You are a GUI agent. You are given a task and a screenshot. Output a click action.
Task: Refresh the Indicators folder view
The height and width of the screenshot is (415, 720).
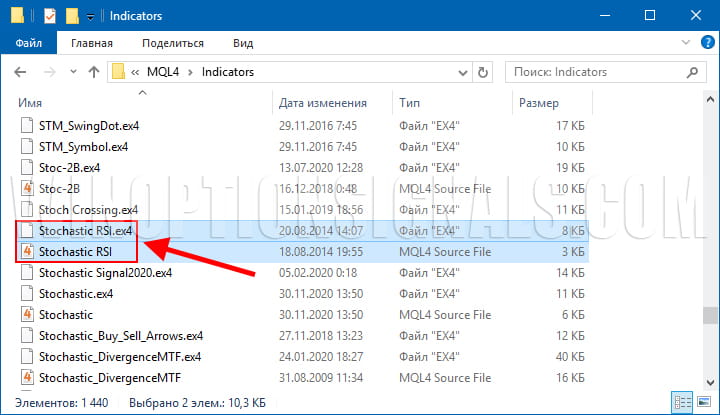[483, 72]
